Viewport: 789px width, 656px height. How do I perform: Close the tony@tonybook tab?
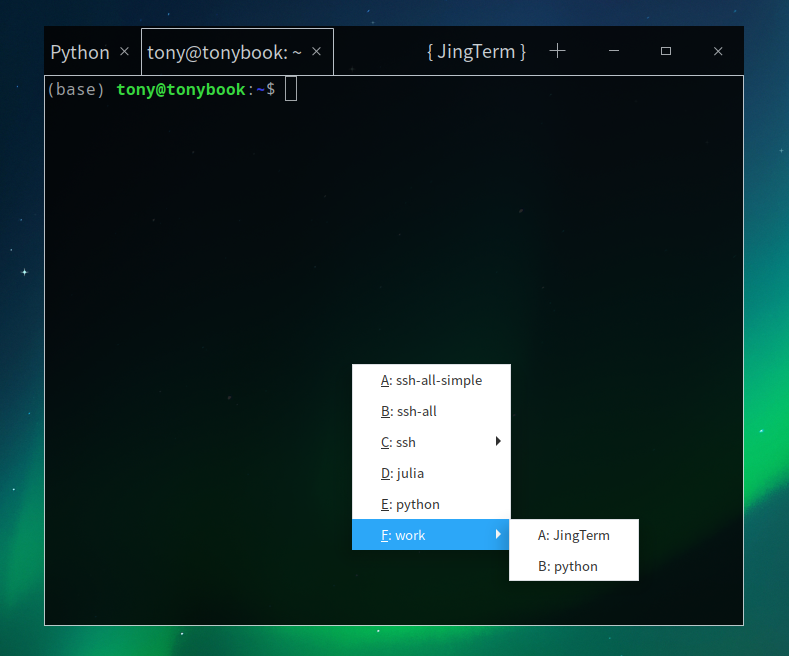point(317,51)
